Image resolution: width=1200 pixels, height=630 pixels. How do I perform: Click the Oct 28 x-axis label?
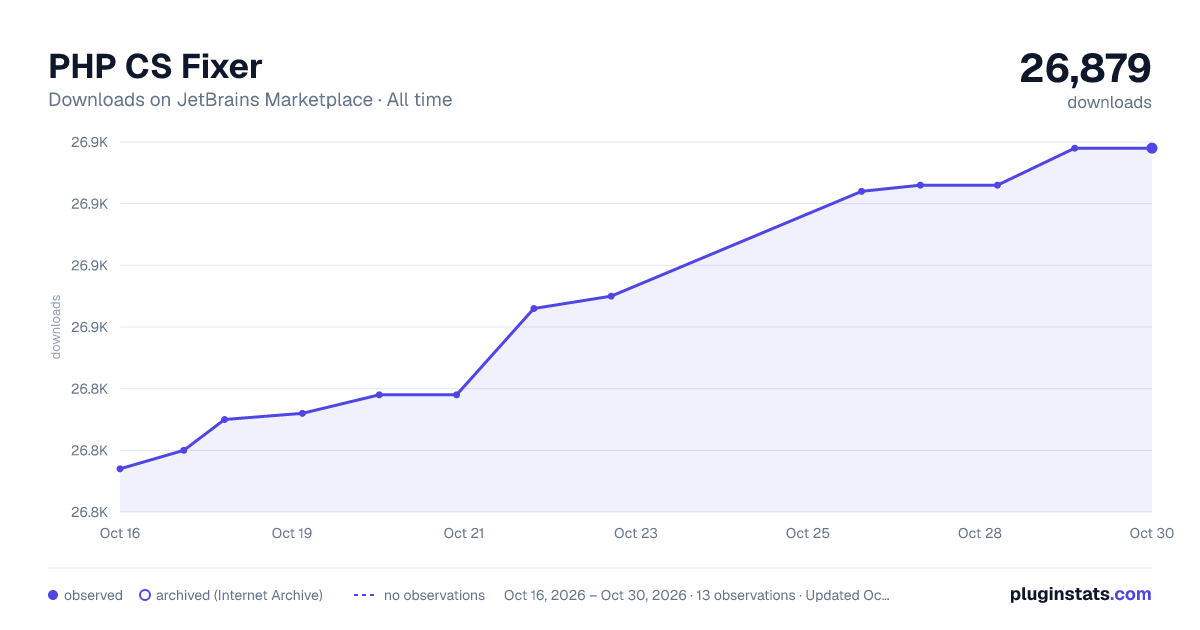(x=980, y=533)
